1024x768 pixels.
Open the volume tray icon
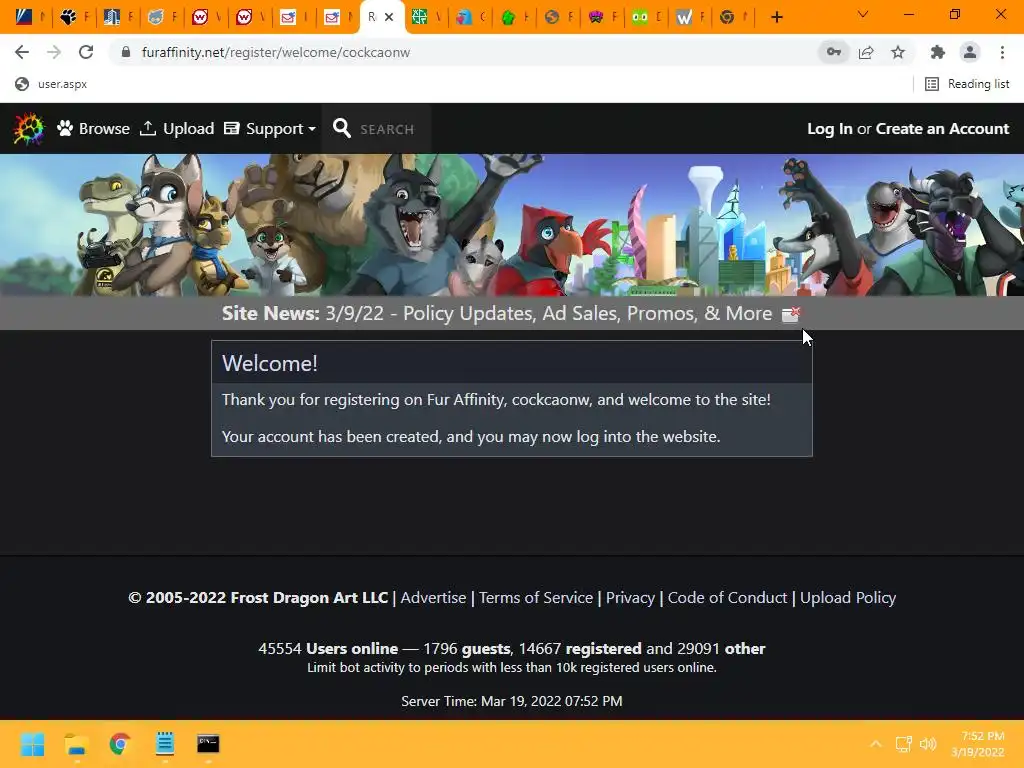(x=928, y=744)
